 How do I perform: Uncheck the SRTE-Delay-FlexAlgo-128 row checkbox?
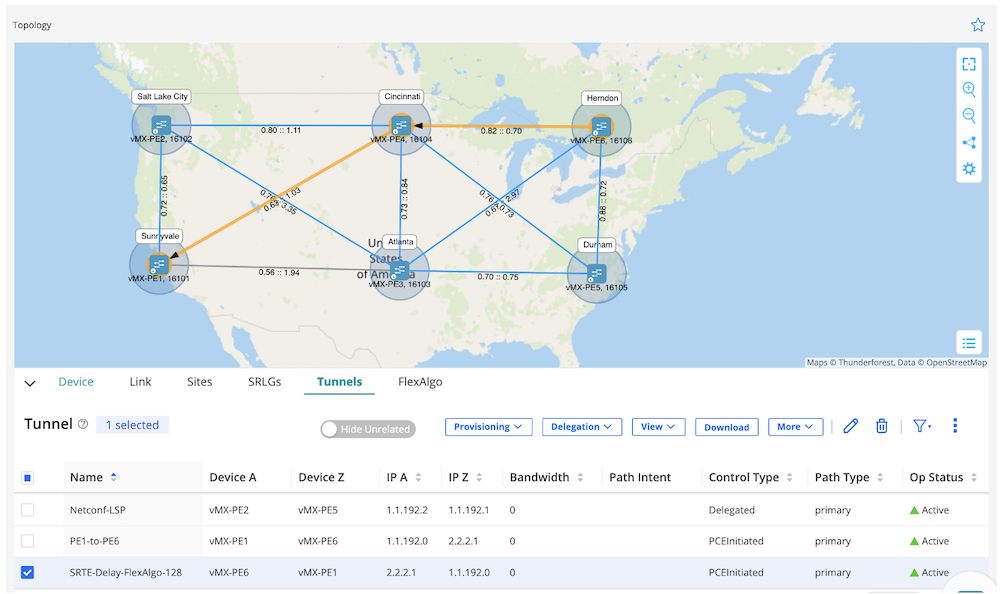(x=27, y=572)
